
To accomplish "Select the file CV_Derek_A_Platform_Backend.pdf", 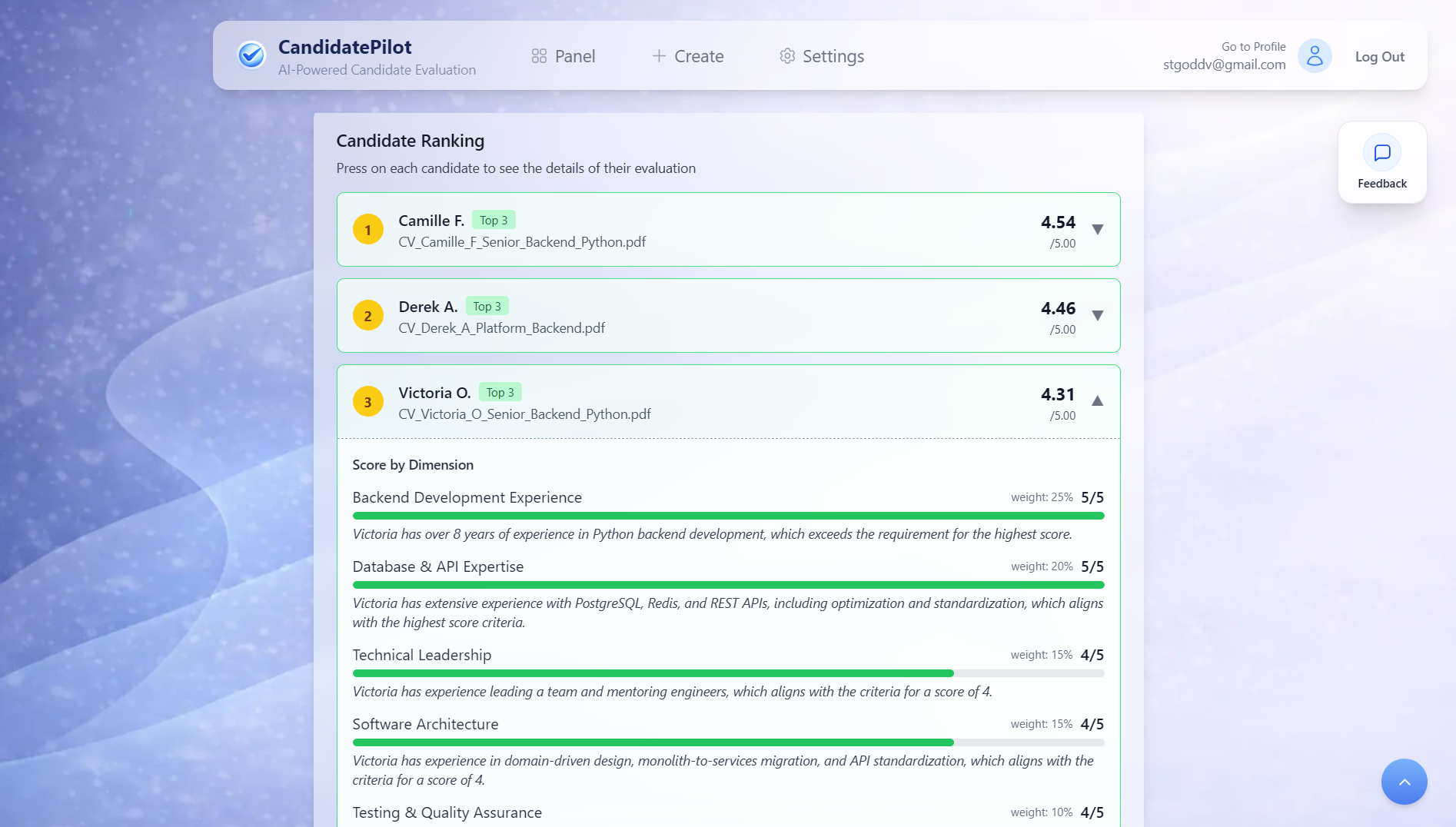I will click(x=501, y=327).
